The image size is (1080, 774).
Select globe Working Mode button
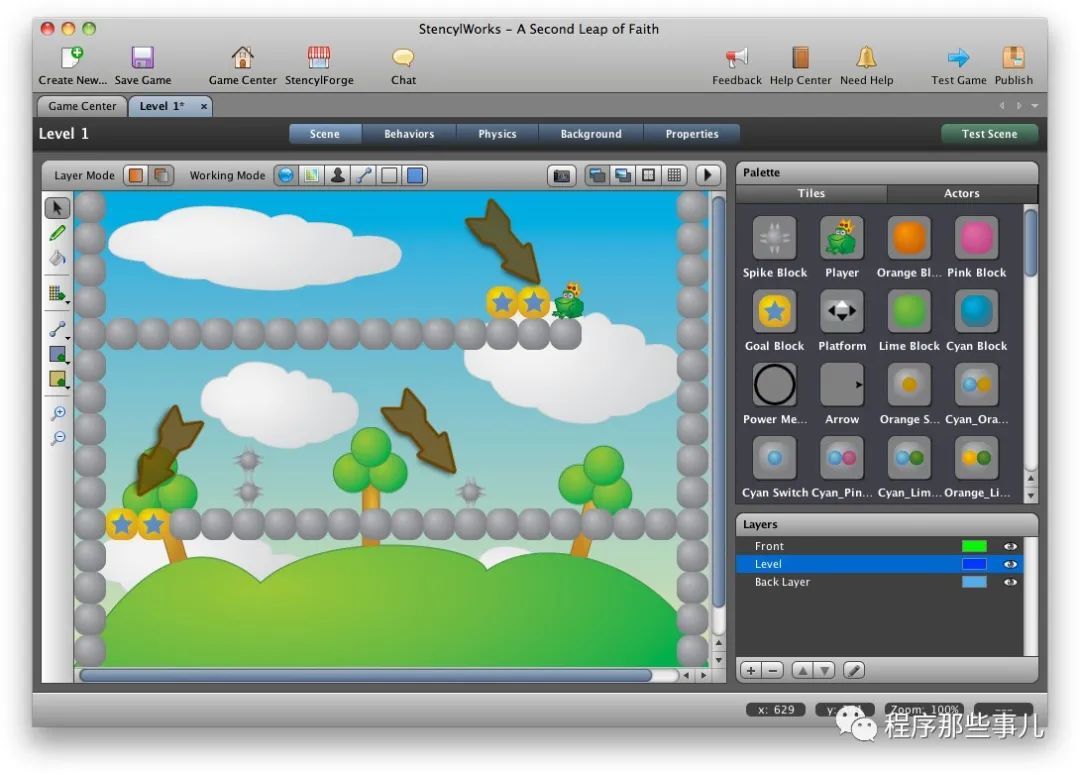286,176
